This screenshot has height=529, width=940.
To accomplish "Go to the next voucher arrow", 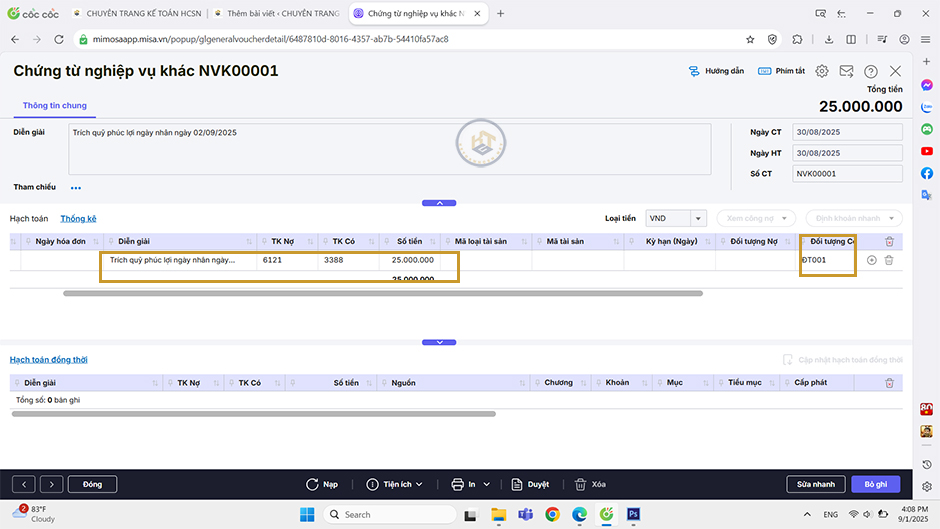I will click(x=51, y=484).
